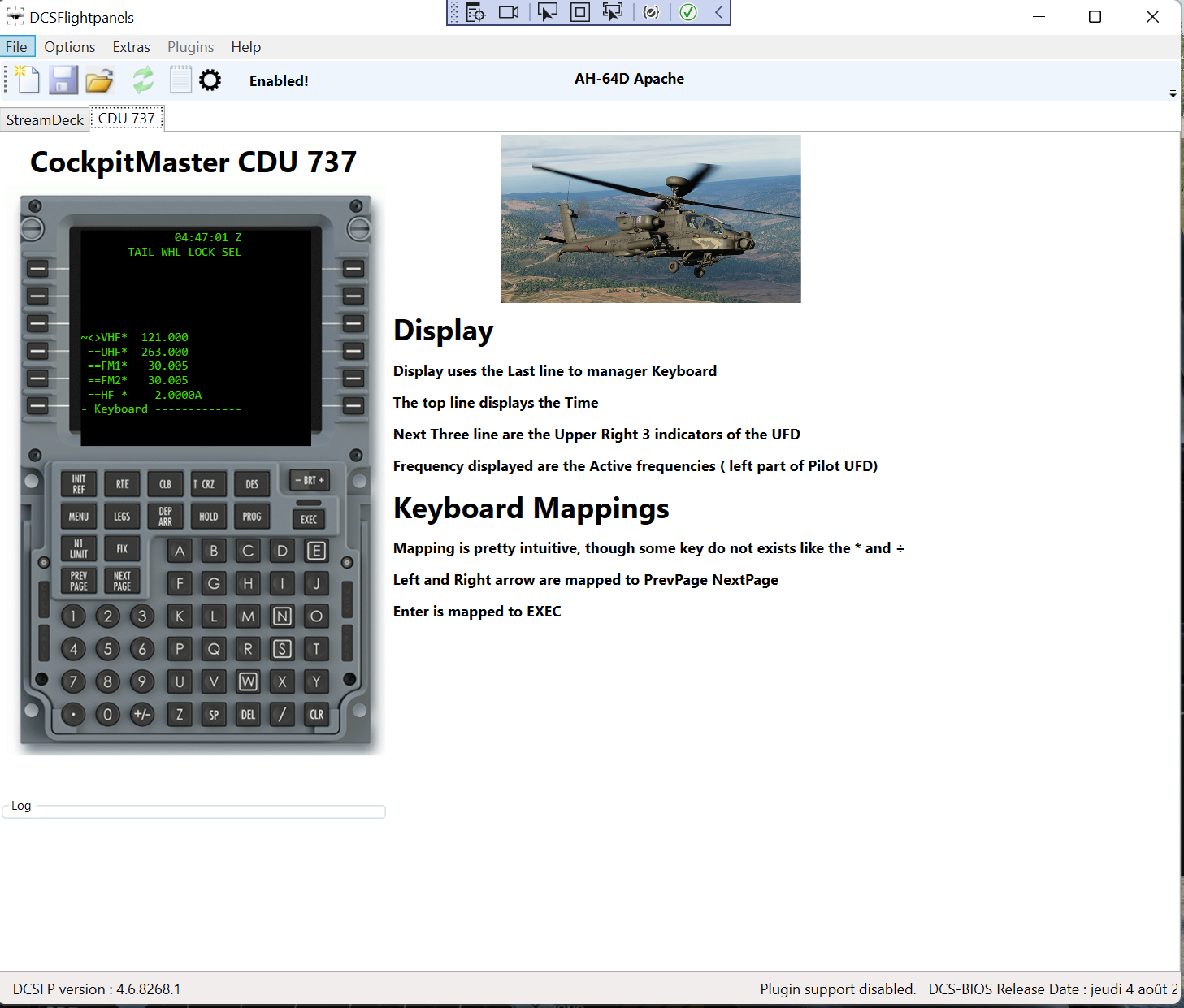Open a profile with the folder icon
The height and width of the screenshot is (1008, 1184).
tap(100, 80)
